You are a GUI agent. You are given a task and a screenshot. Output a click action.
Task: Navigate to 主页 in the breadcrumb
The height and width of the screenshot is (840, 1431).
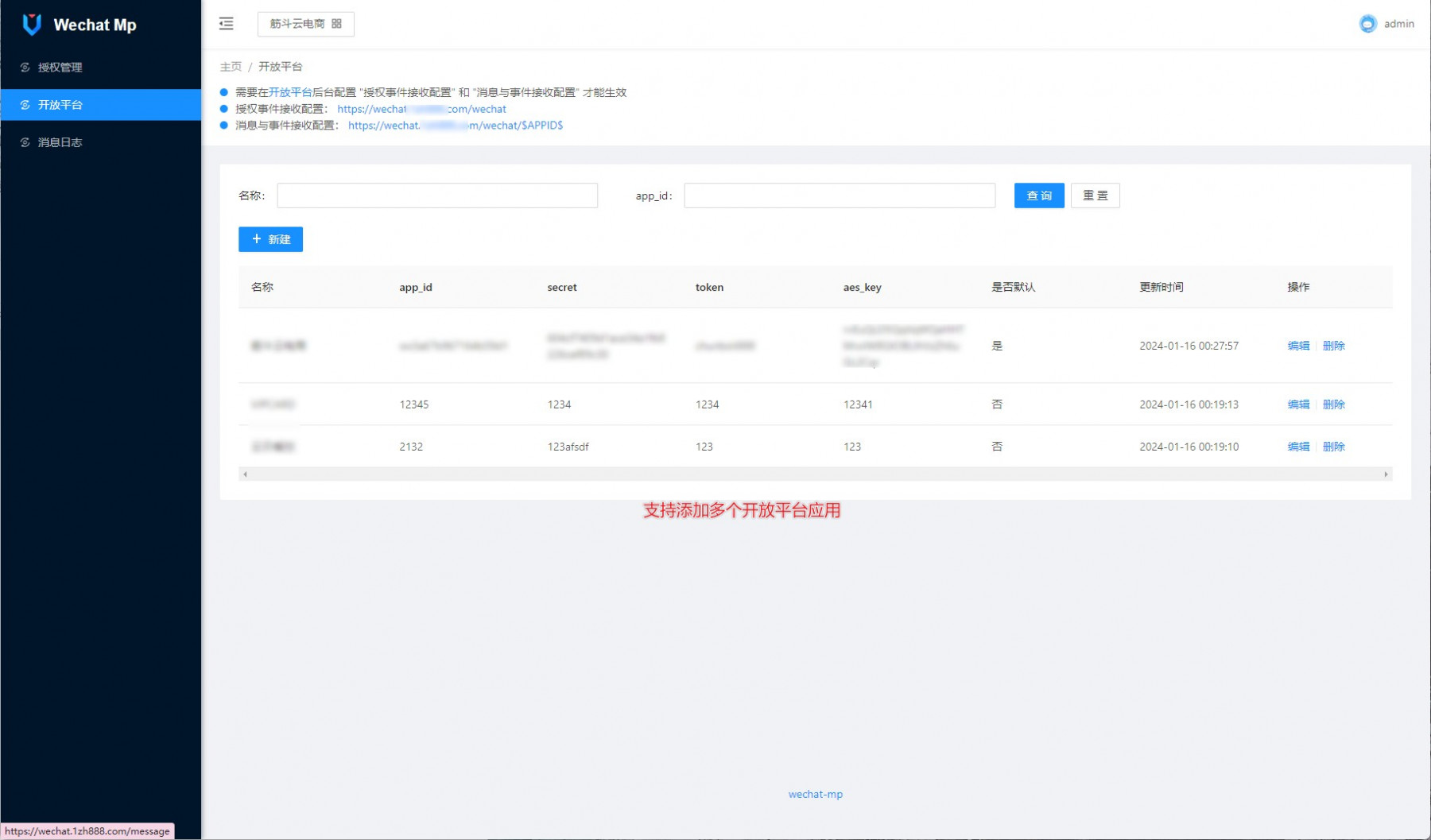tap(231, 67)
